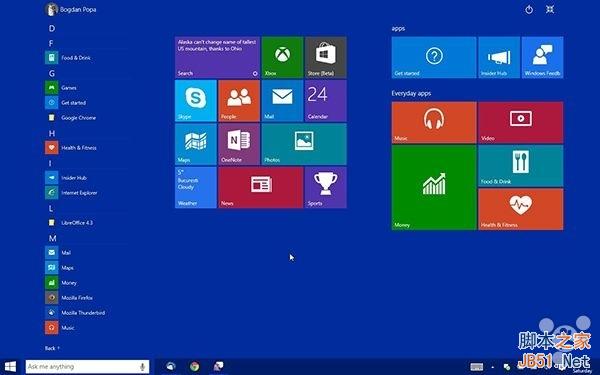Launch the Skype tile
The width and height of the screenshot is (600, 375).
(196, 101)
